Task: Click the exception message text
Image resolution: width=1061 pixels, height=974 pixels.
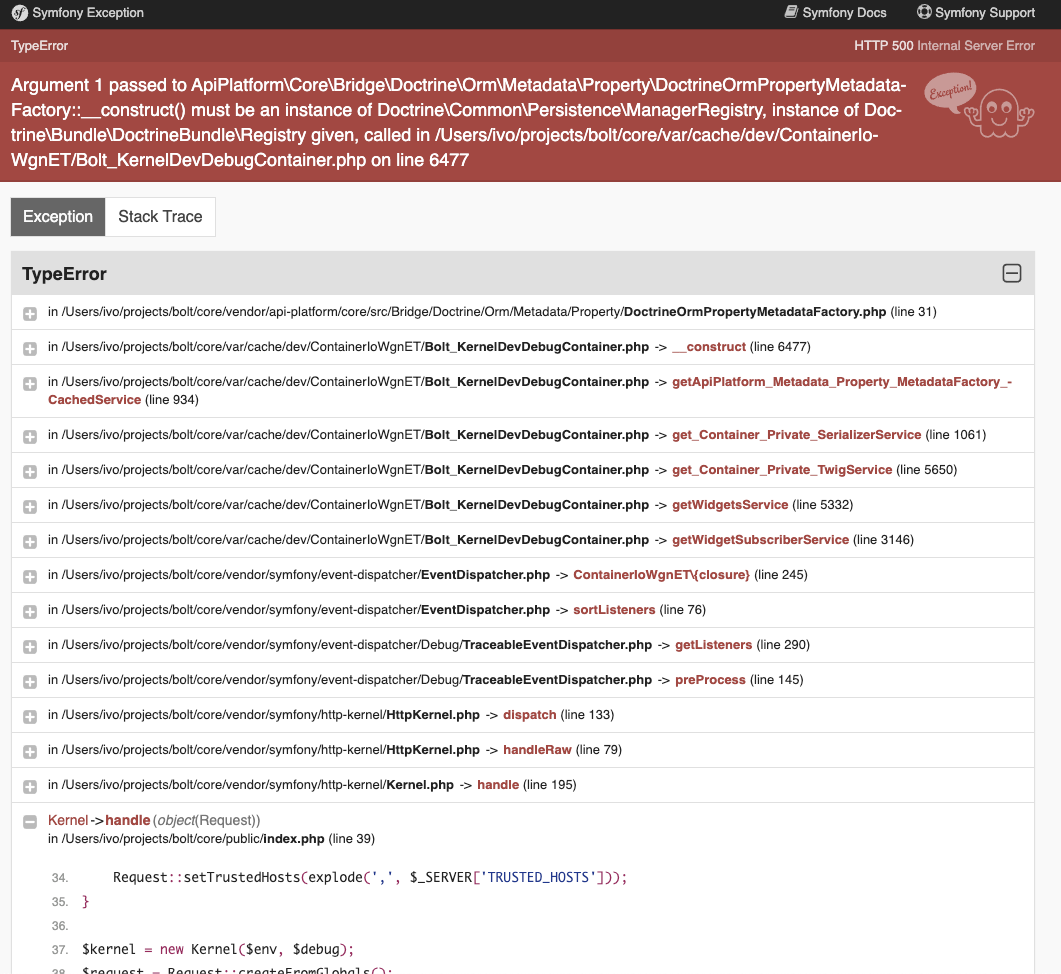Action: [x=459, y=123]
